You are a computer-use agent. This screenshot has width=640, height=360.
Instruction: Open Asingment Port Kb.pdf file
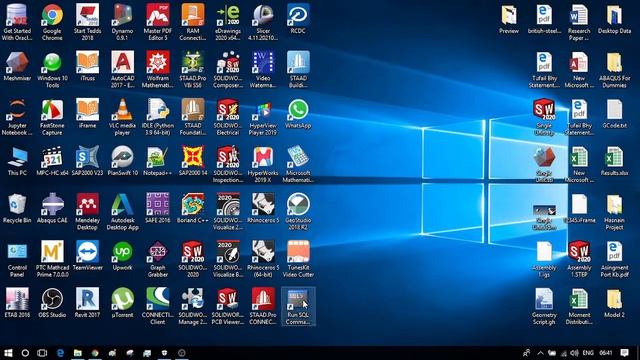[614, 259]
